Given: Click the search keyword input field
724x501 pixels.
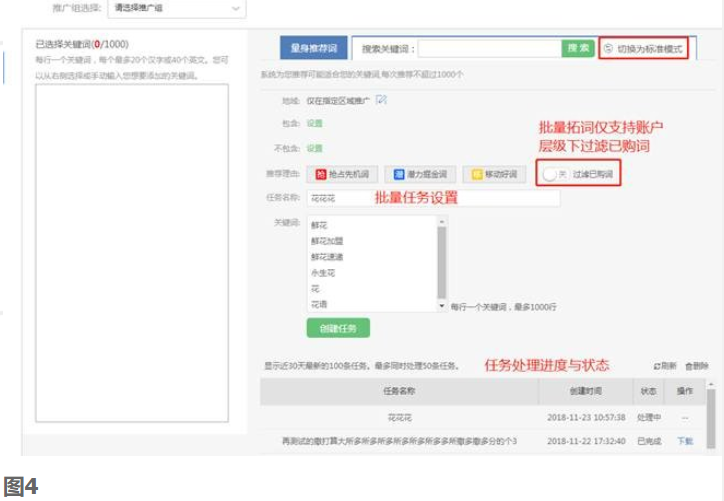Looking at the screenshot, I should coord(489,48).
